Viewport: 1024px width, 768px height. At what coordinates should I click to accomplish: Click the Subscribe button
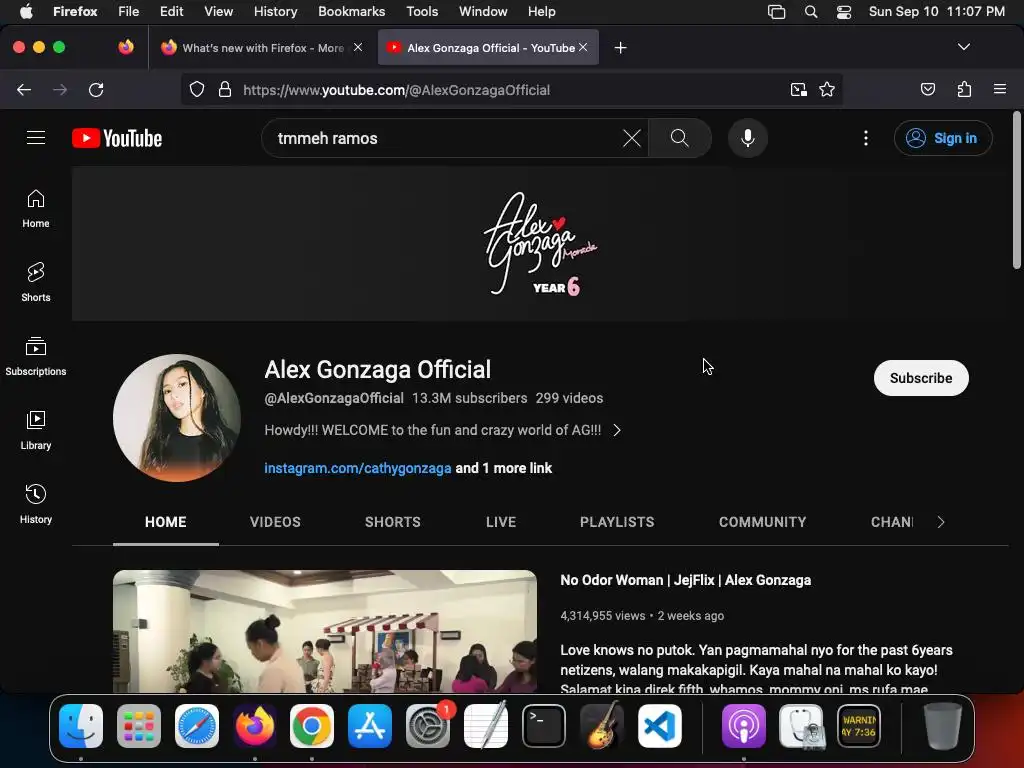(921, 377)
